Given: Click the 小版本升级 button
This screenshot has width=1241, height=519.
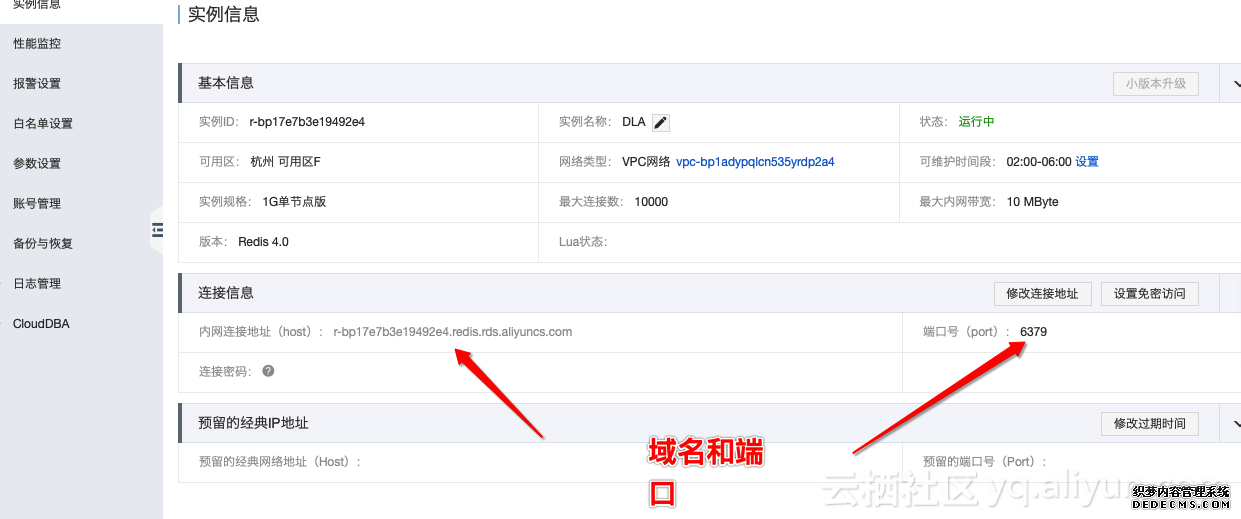Looking at the screenshot, I should click(x=1155, y=84).
